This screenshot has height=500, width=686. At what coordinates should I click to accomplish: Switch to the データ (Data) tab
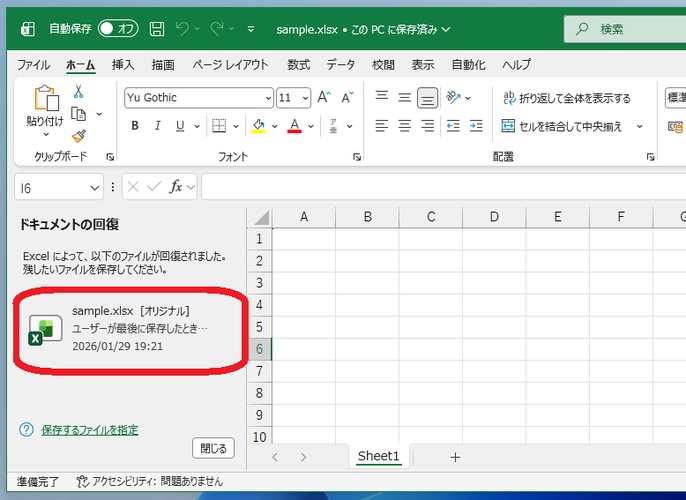[x=340, y=65]
